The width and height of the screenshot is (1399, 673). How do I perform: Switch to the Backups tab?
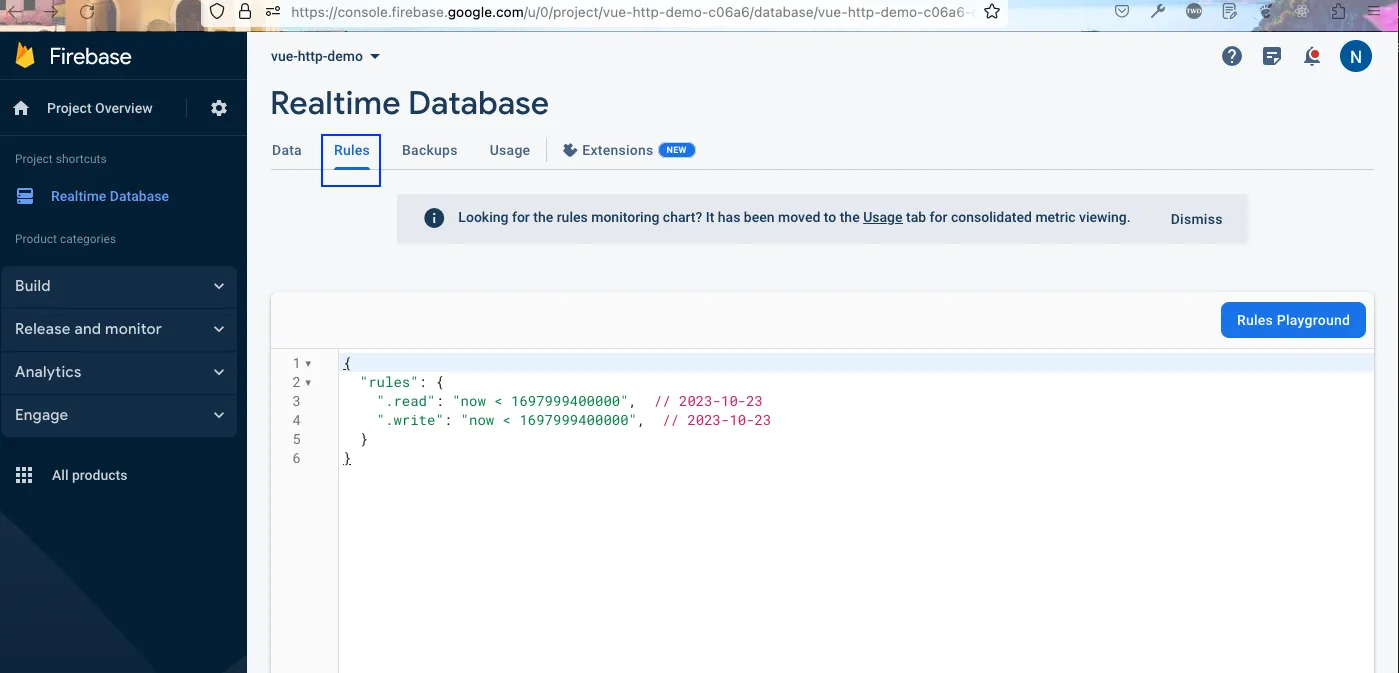coord(429,150)
